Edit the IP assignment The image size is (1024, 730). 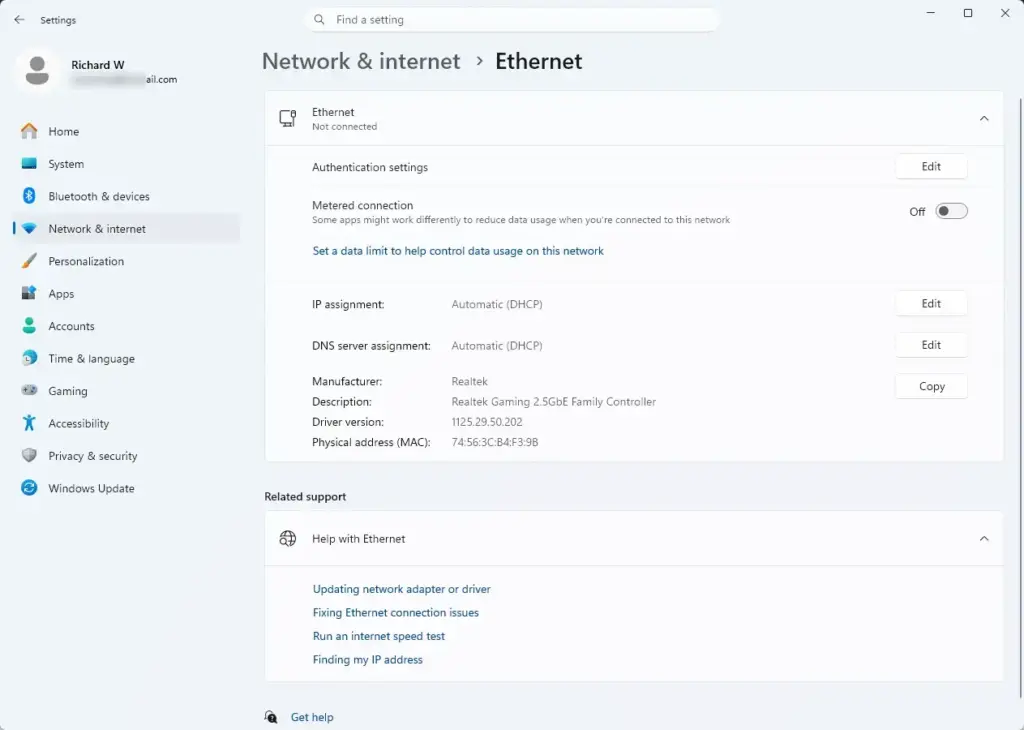tap(931, 304)
